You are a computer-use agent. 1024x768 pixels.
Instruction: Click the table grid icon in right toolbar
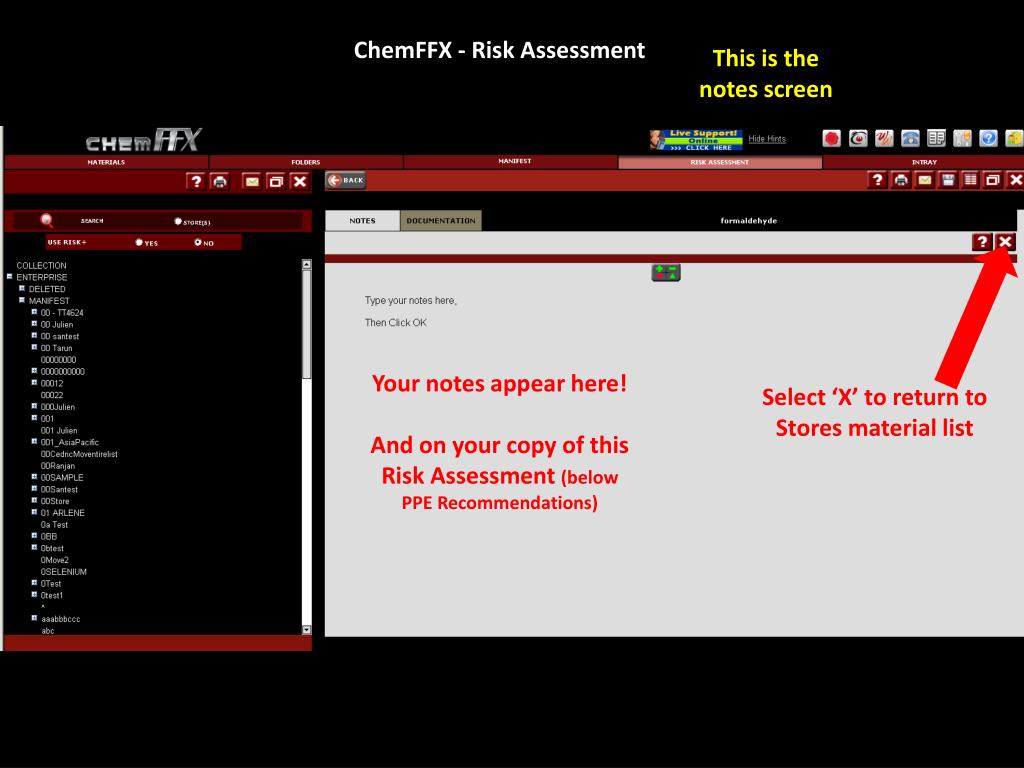(x=970, y=180)
